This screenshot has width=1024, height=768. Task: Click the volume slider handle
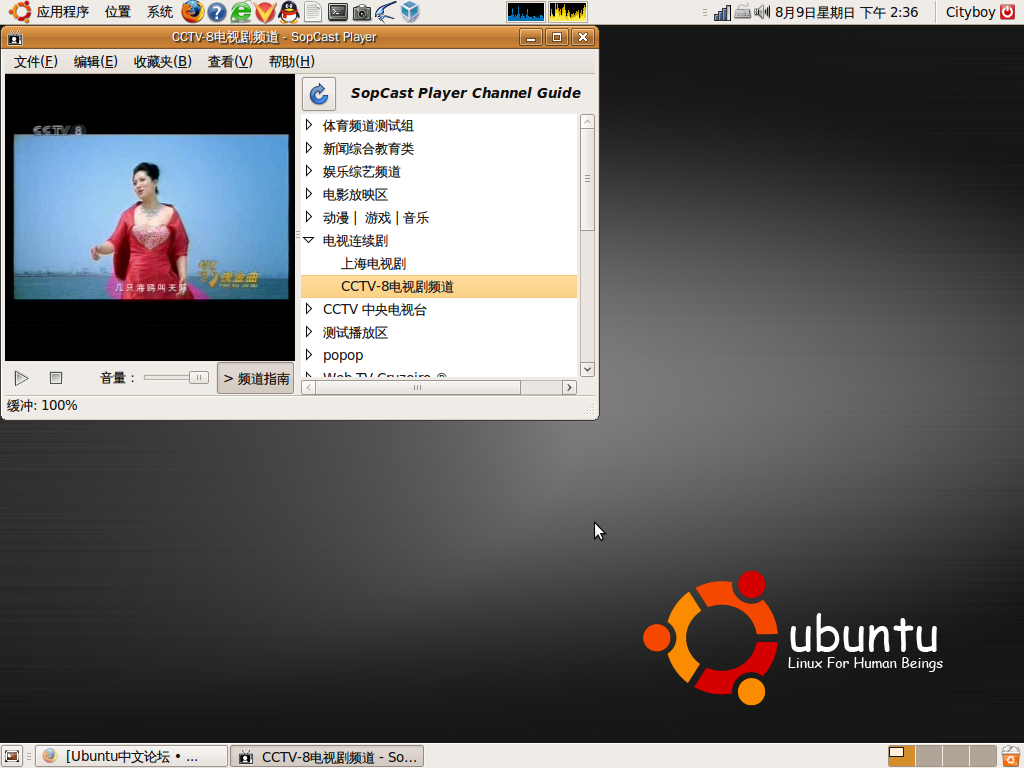coord(199,377)
